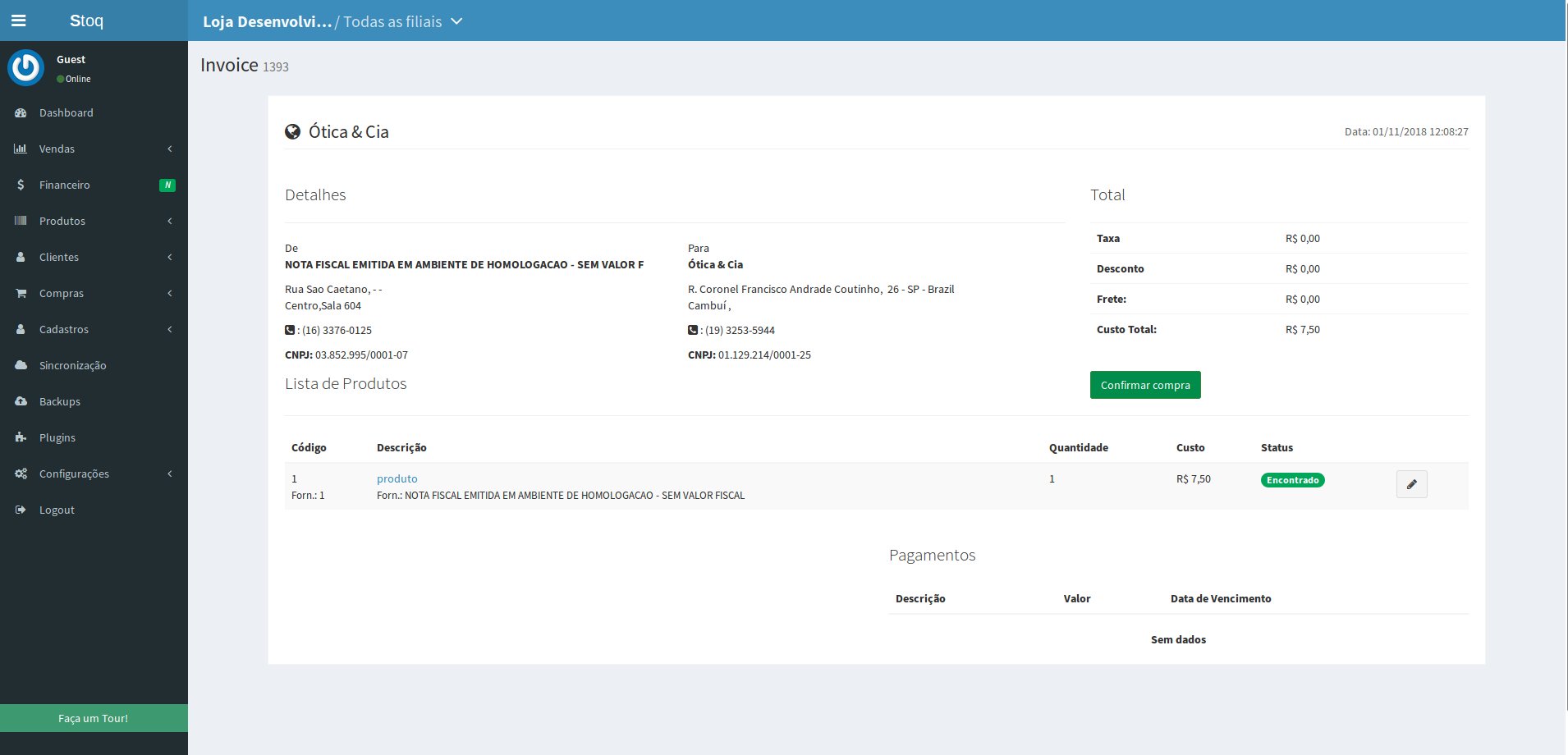Expand the Compras submenu chevron

[x=170, y=293]
